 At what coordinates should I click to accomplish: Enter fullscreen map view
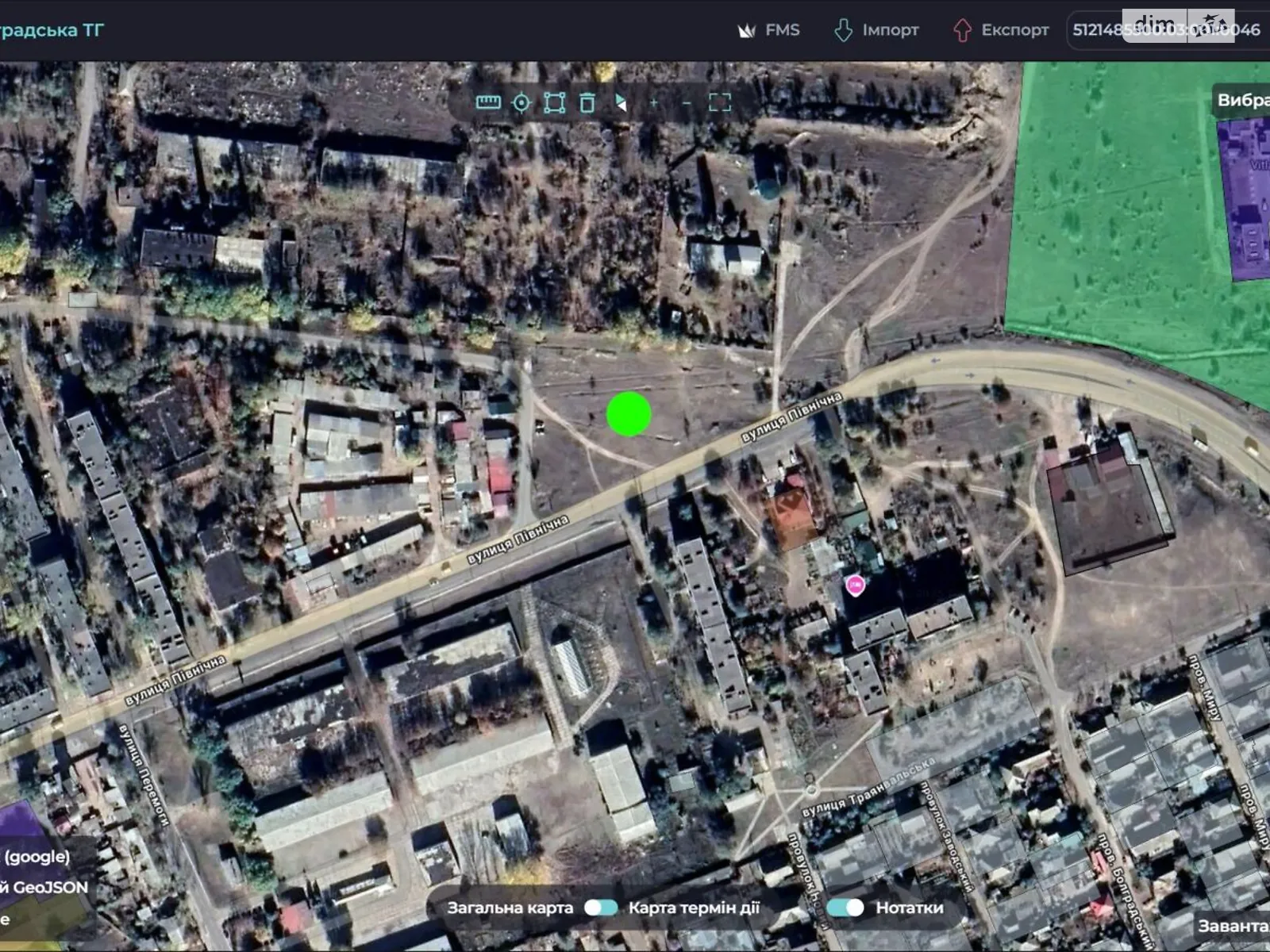(x=720, y=102)
